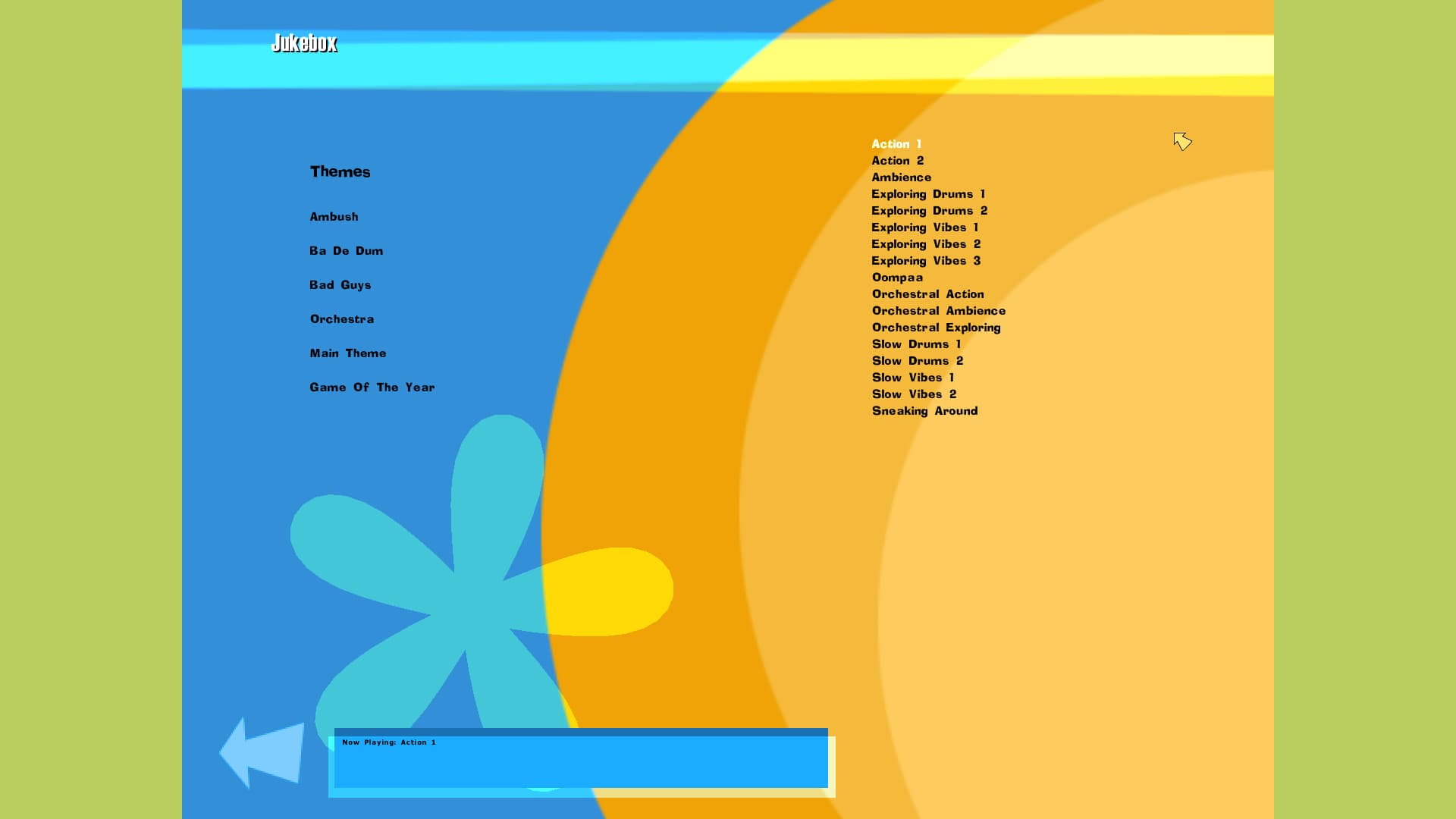
Task: Play the Orchestral Action track
Action: click(927, 294)
